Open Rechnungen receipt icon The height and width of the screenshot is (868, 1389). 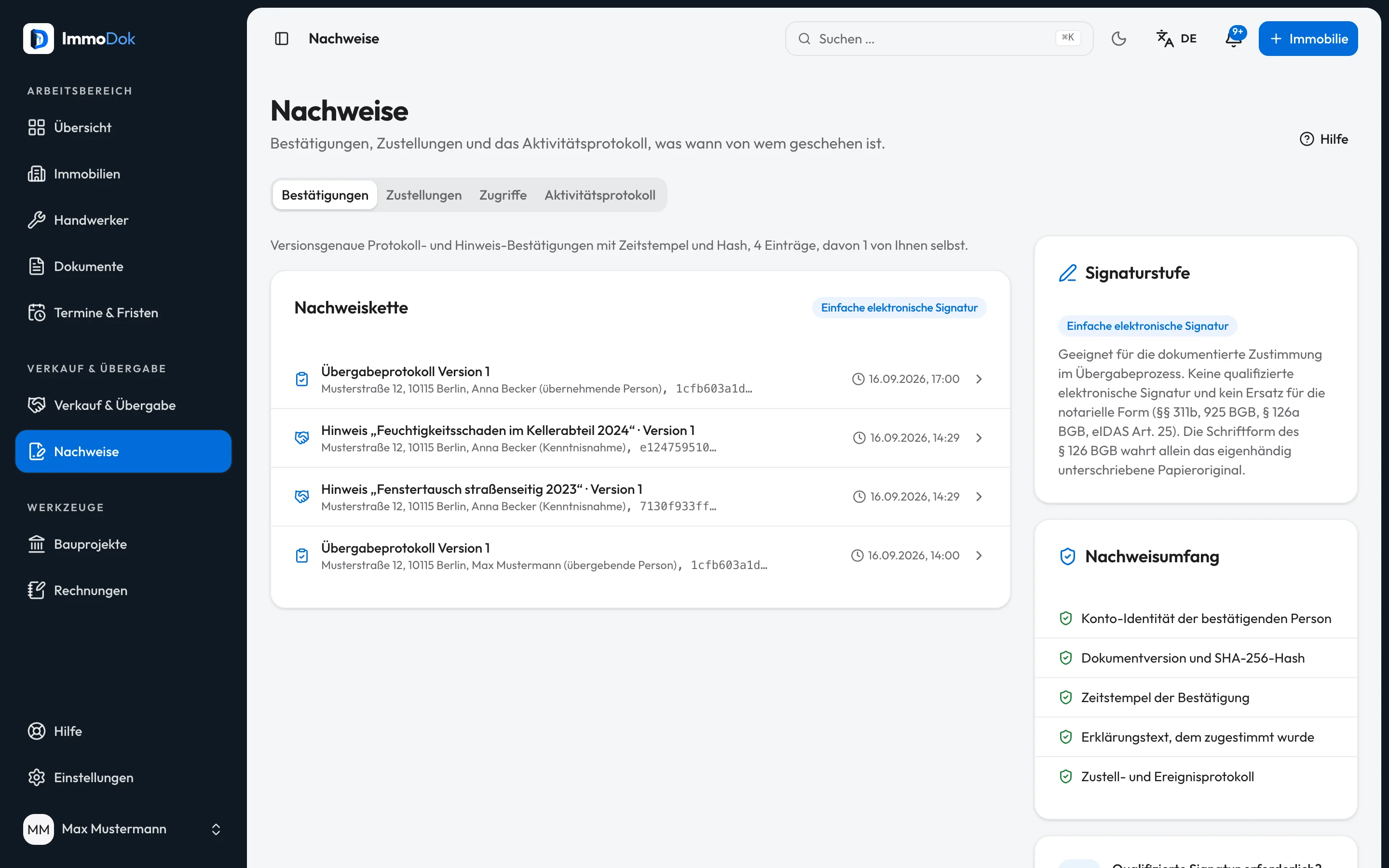tap(37, 590)
